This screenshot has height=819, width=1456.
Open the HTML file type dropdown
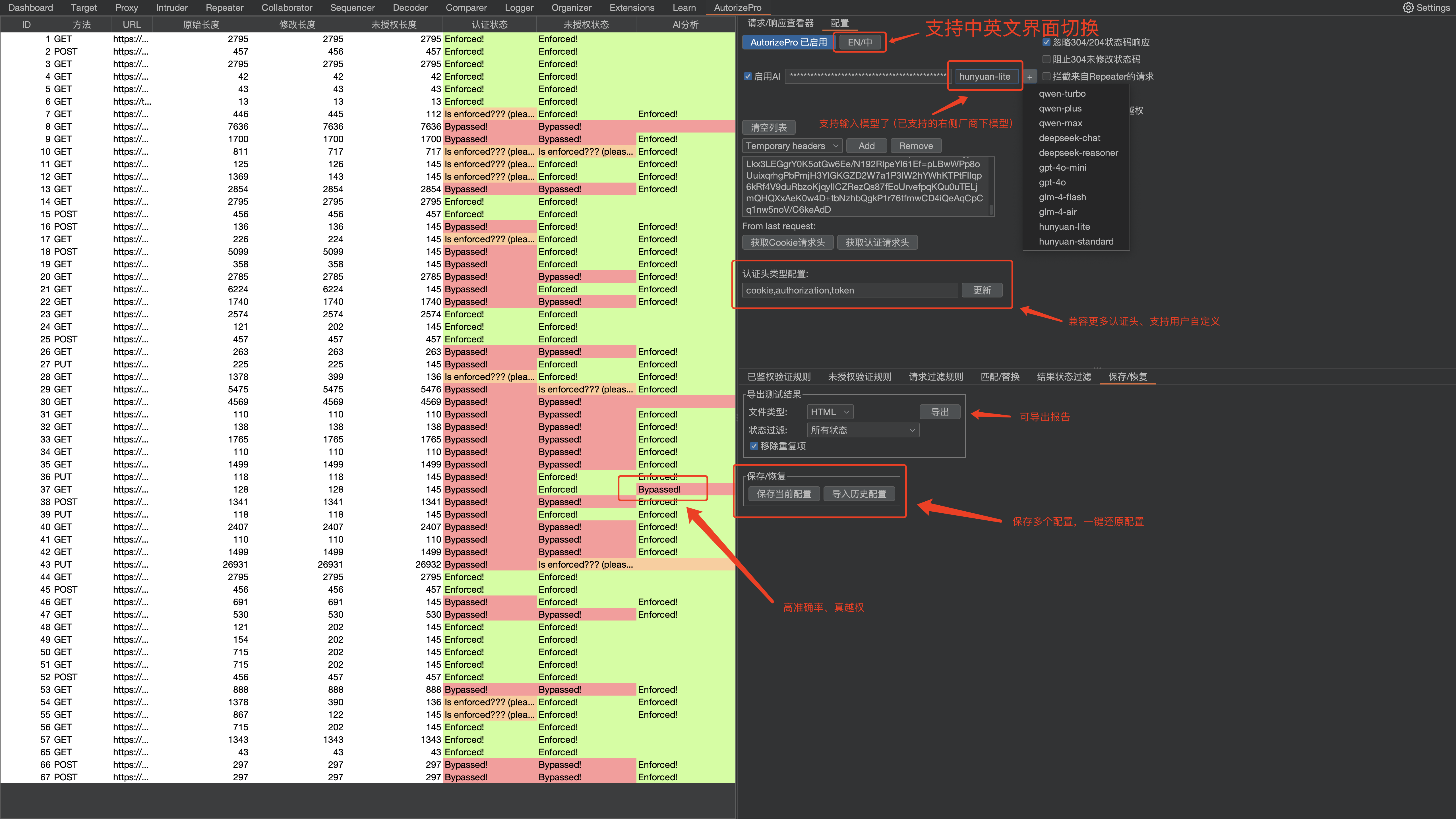[x=830, y=412]
